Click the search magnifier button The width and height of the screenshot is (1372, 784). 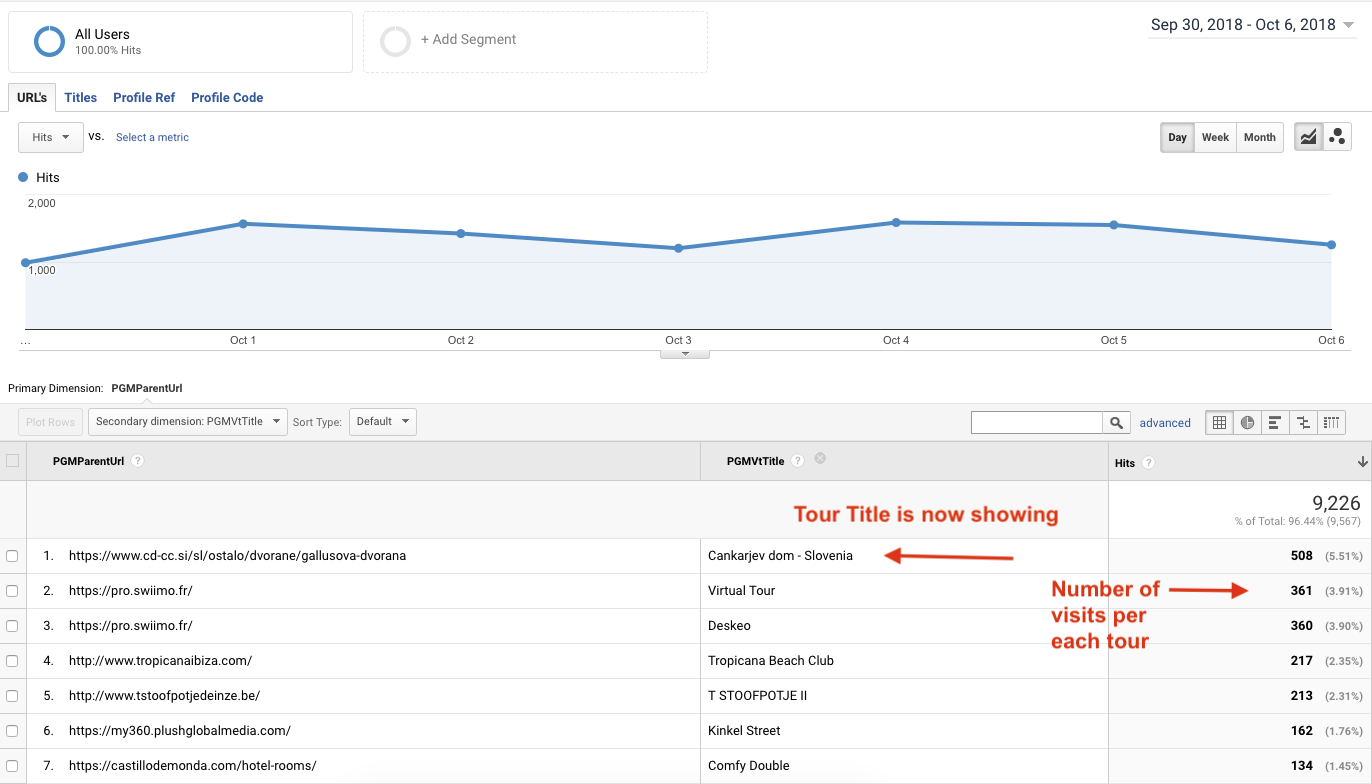coord(1117,422)
